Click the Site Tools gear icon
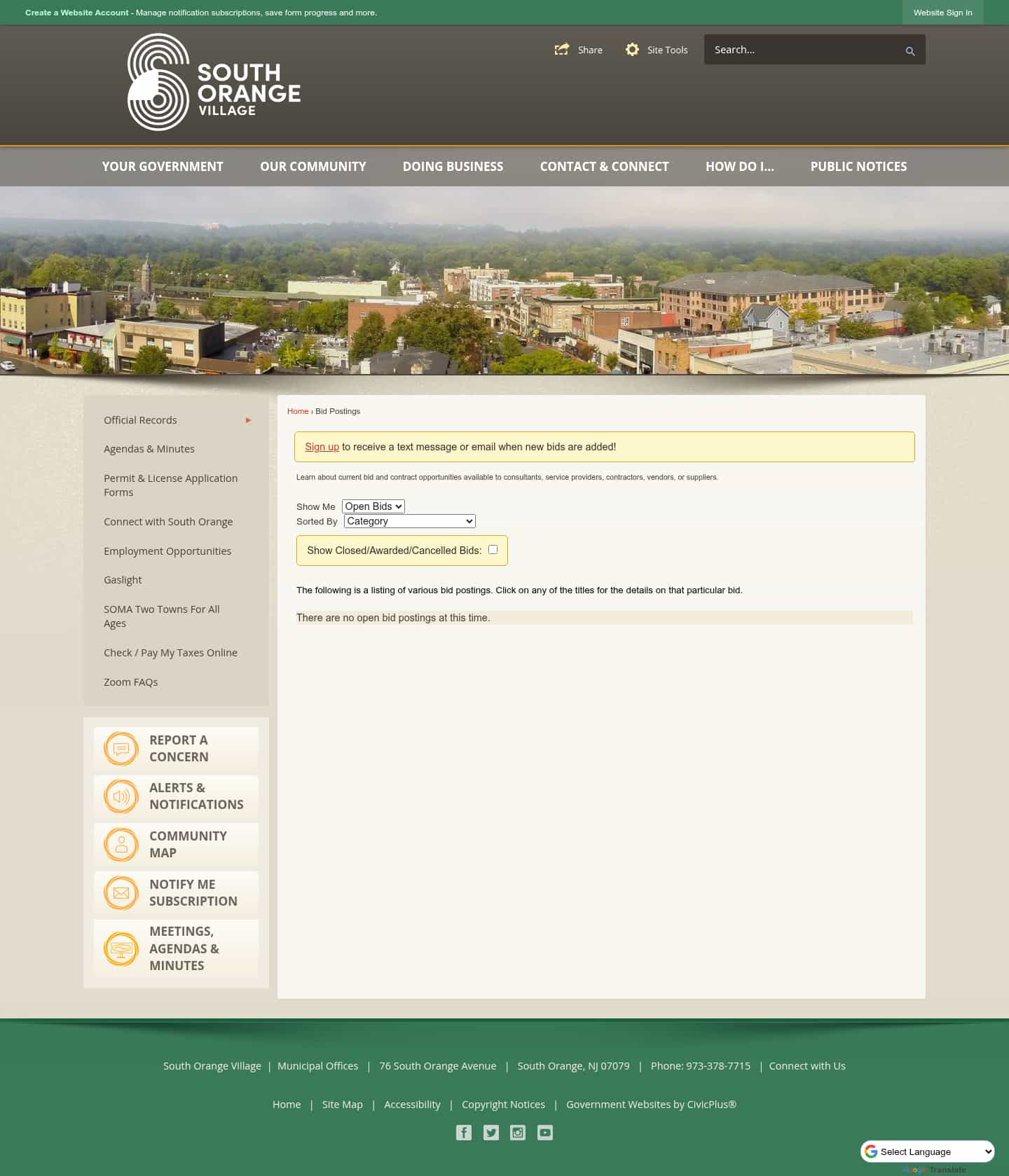The width and height of the screenshot is (1009, 1176). [632, 50]
